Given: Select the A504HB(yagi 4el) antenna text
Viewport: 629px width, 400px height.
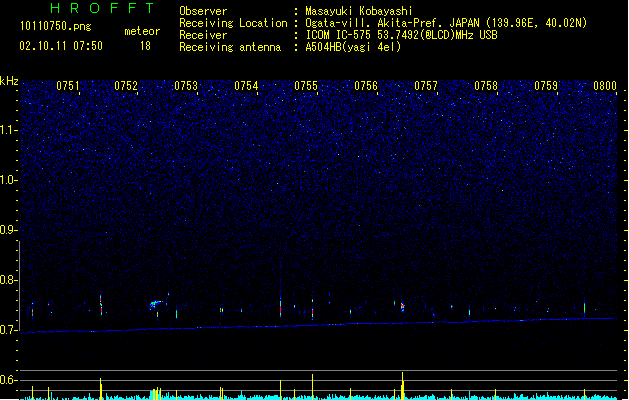Looking at the screenshot, I should [353, 47].
